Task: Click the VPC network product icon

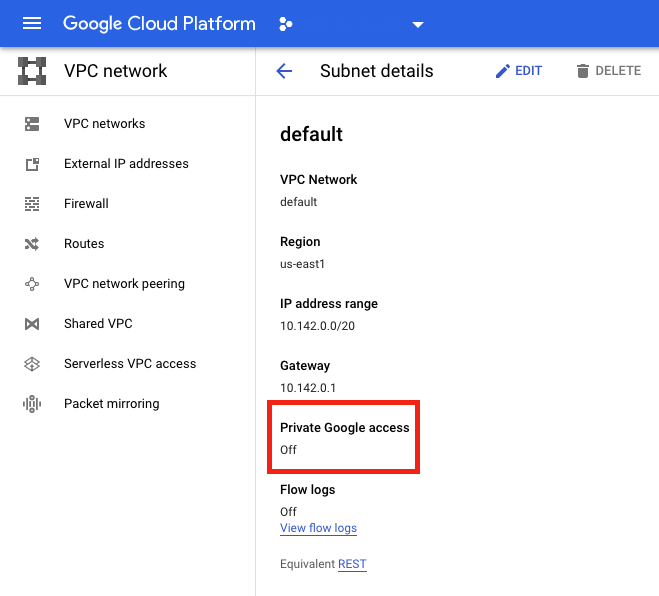Action: [x=32, y=71]
